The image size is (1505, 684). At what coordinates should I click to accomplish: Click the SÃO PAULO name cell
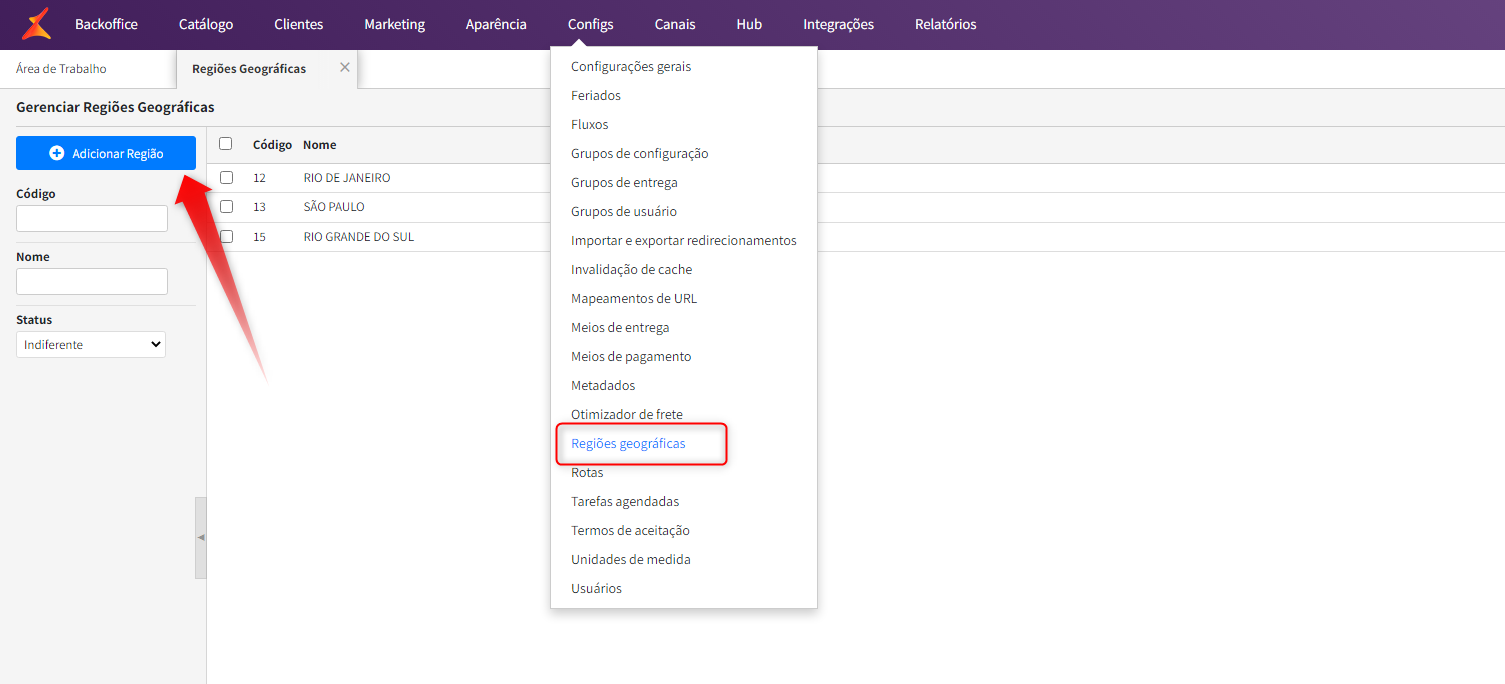point(334,207)
